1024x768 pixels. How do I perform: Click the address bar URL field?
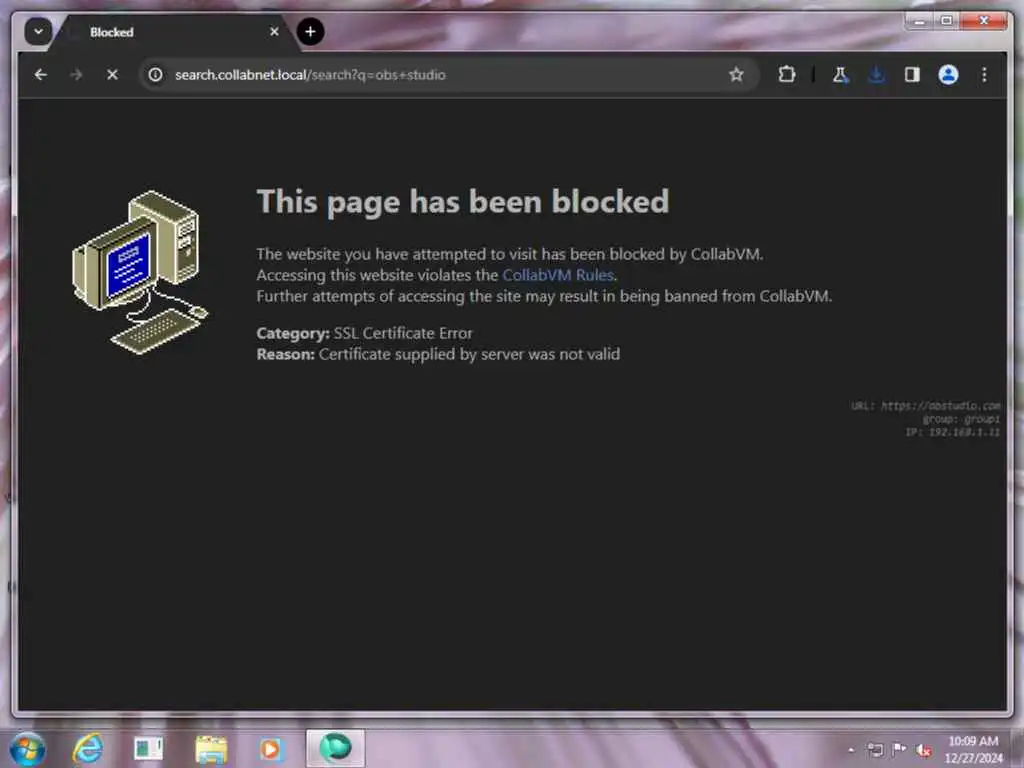click(447, 74)
